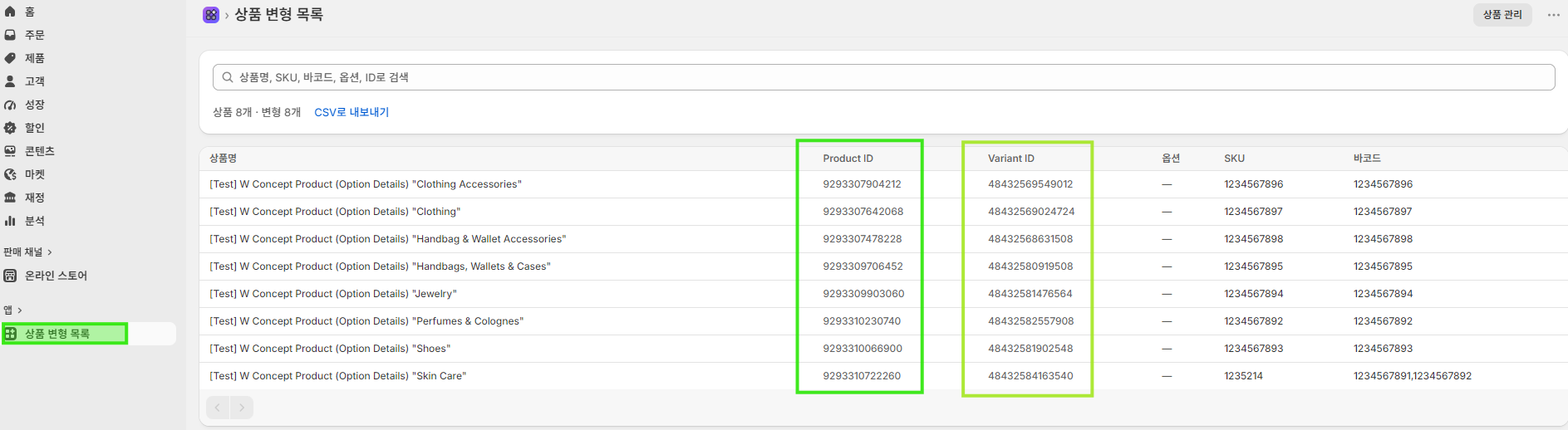The height and width of the screenshot is (430, 1568).
Task: Open Orders inbox icon in sidebar
Action: click(x=10, y=35)
